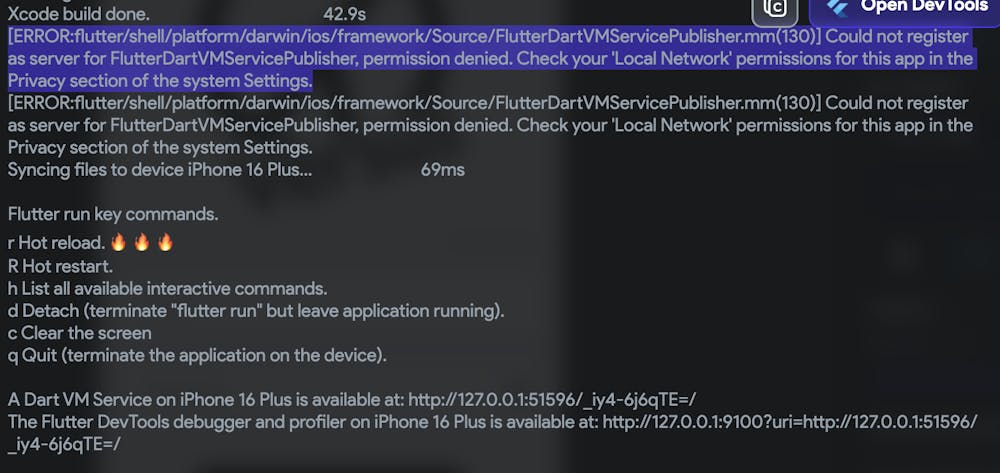
Task: Click the 69ms sync duration
Action: tap(443, 170)
